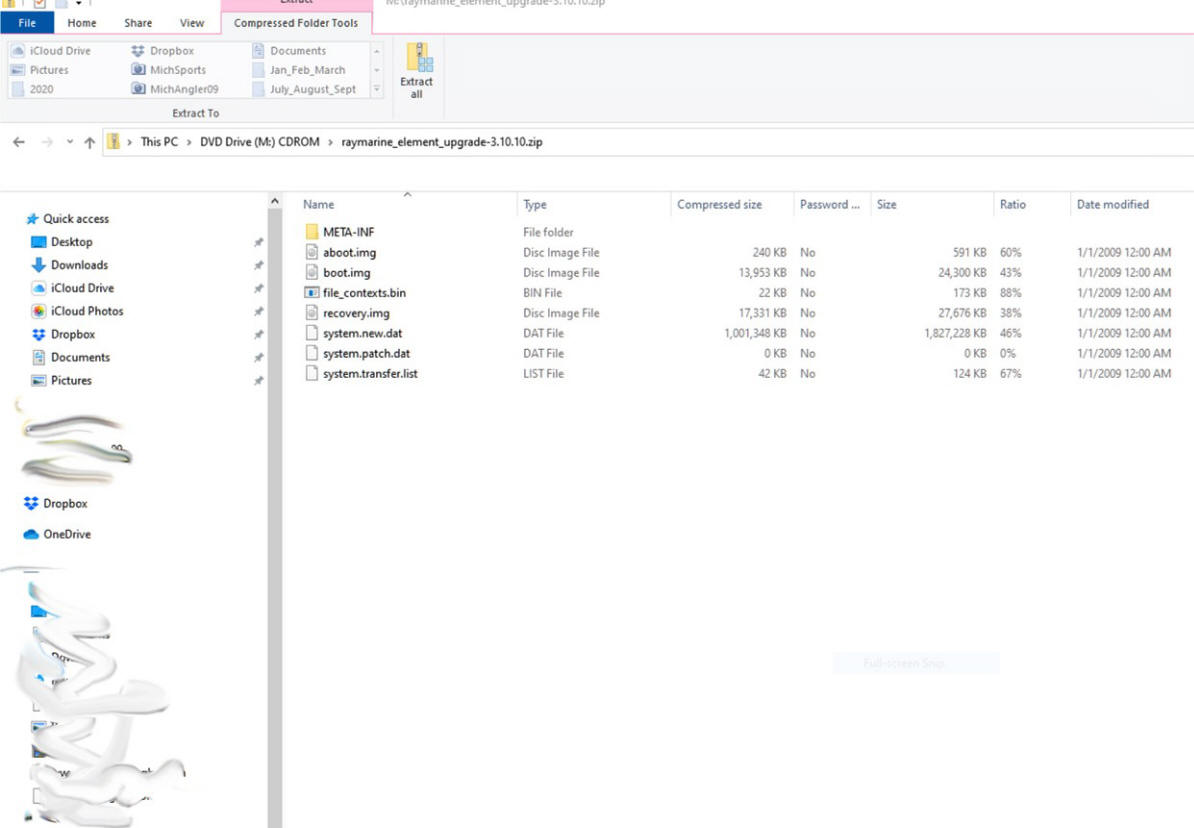Image resolution: width=1194 pixels, height=828 pixels.
Task: Sort by the Compressed size column header
Action: click(719, 204)
